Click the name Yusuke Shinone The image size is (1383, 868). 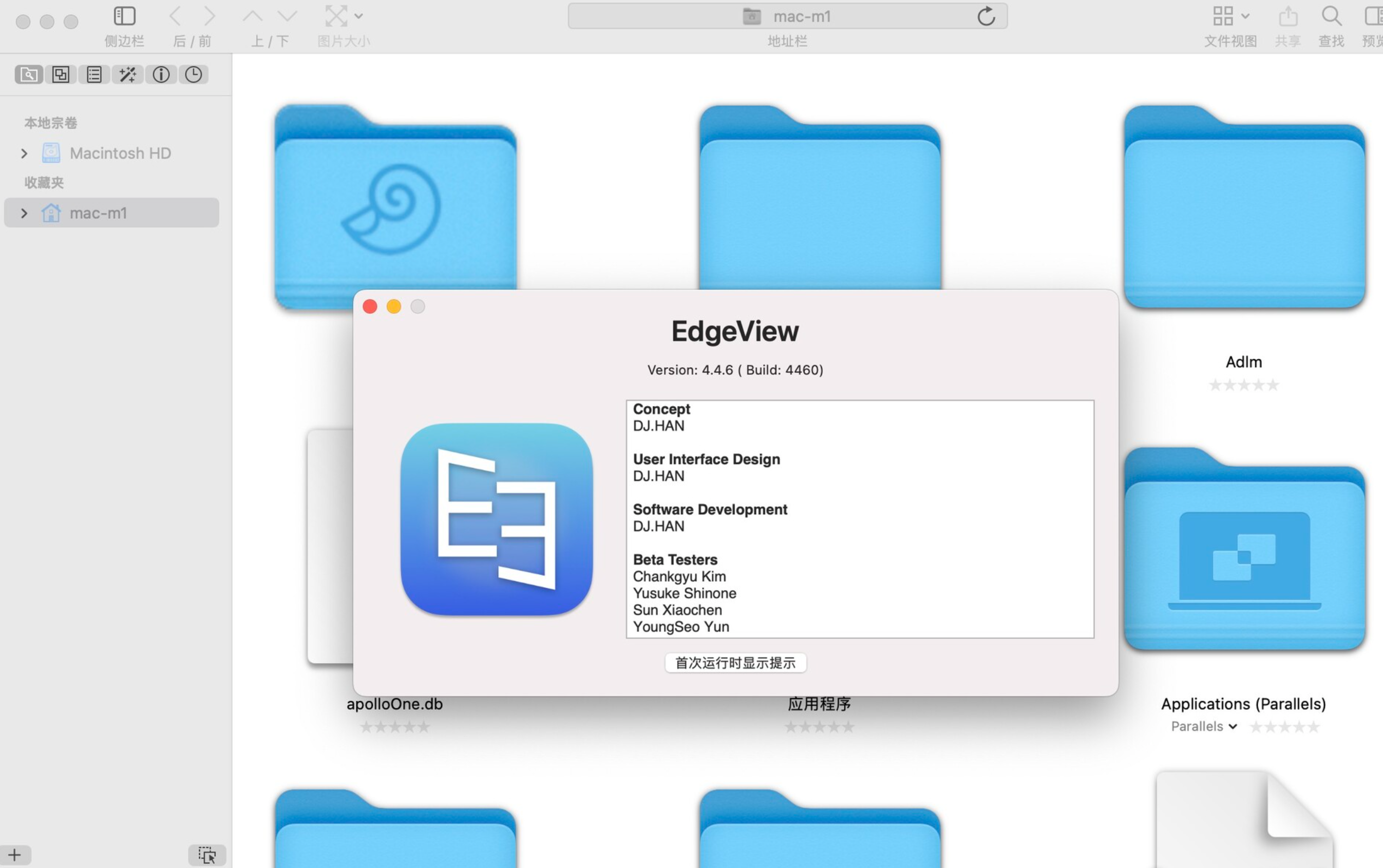click(685, 593)
